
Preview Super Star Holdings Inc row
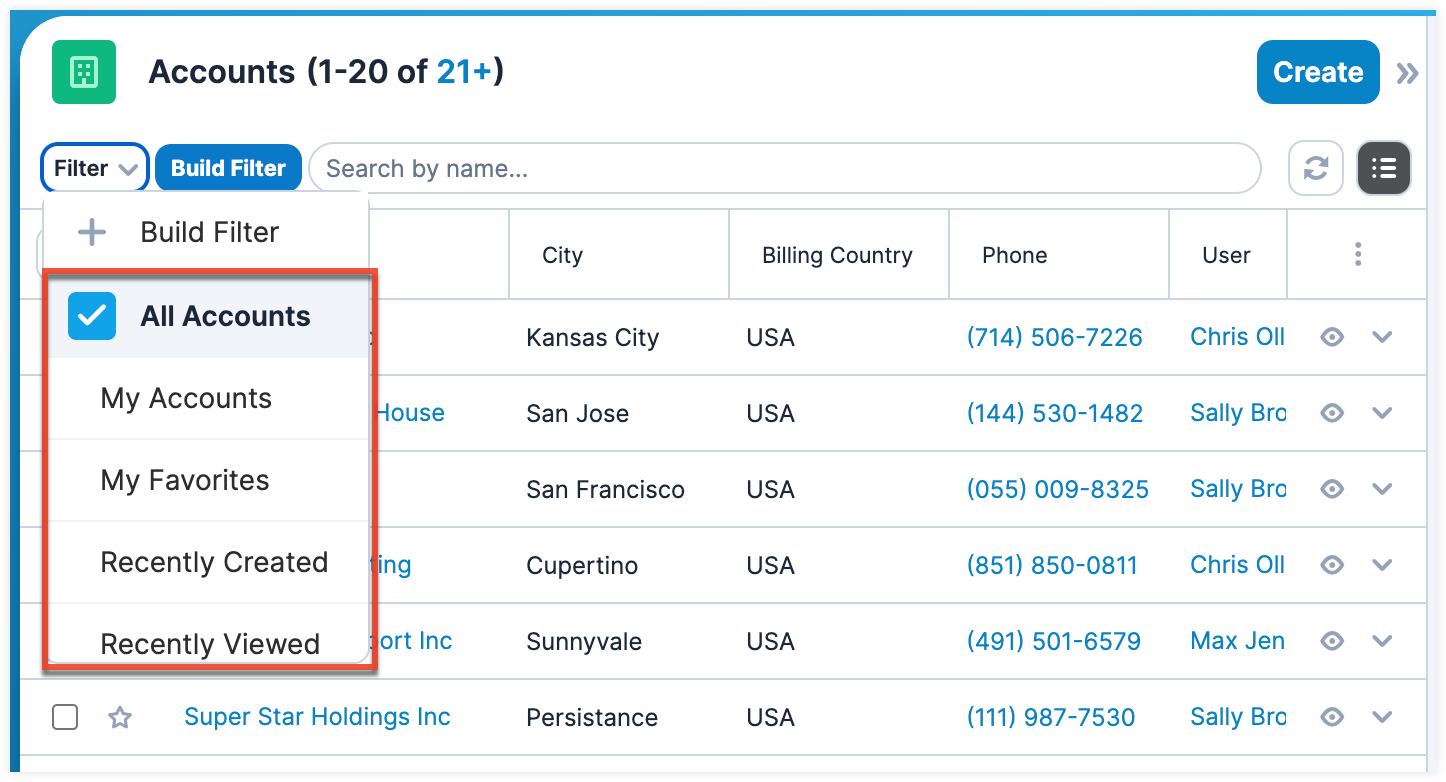point(1332,717)
